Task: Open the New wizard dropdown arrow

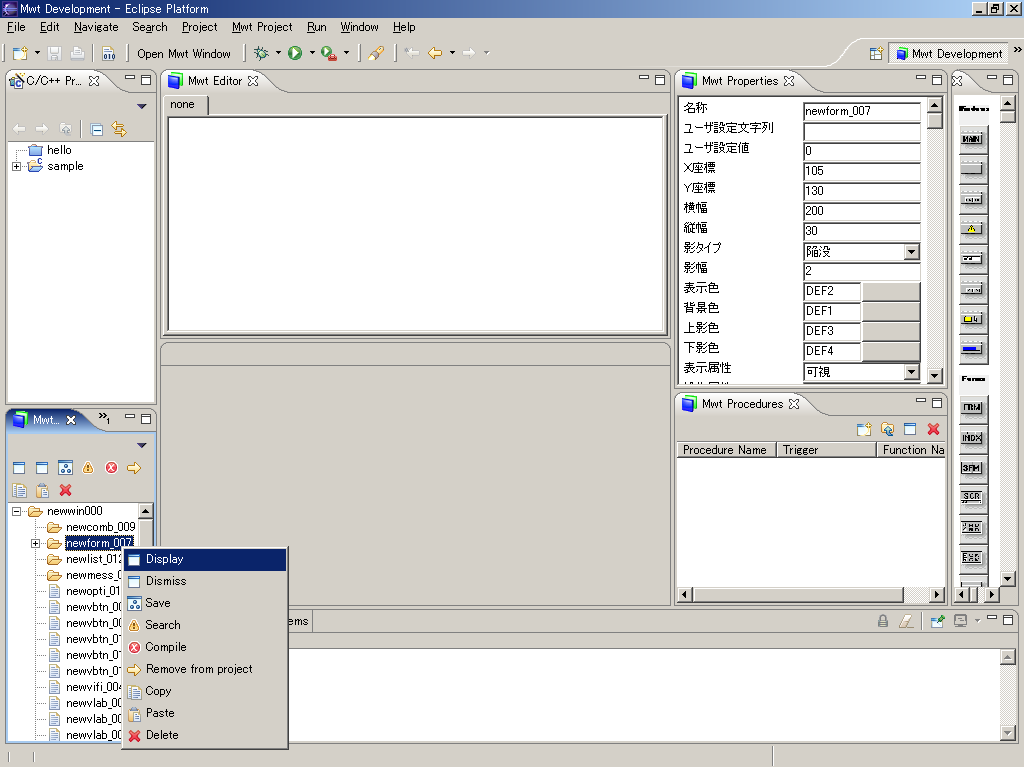Action: (37, 53)
